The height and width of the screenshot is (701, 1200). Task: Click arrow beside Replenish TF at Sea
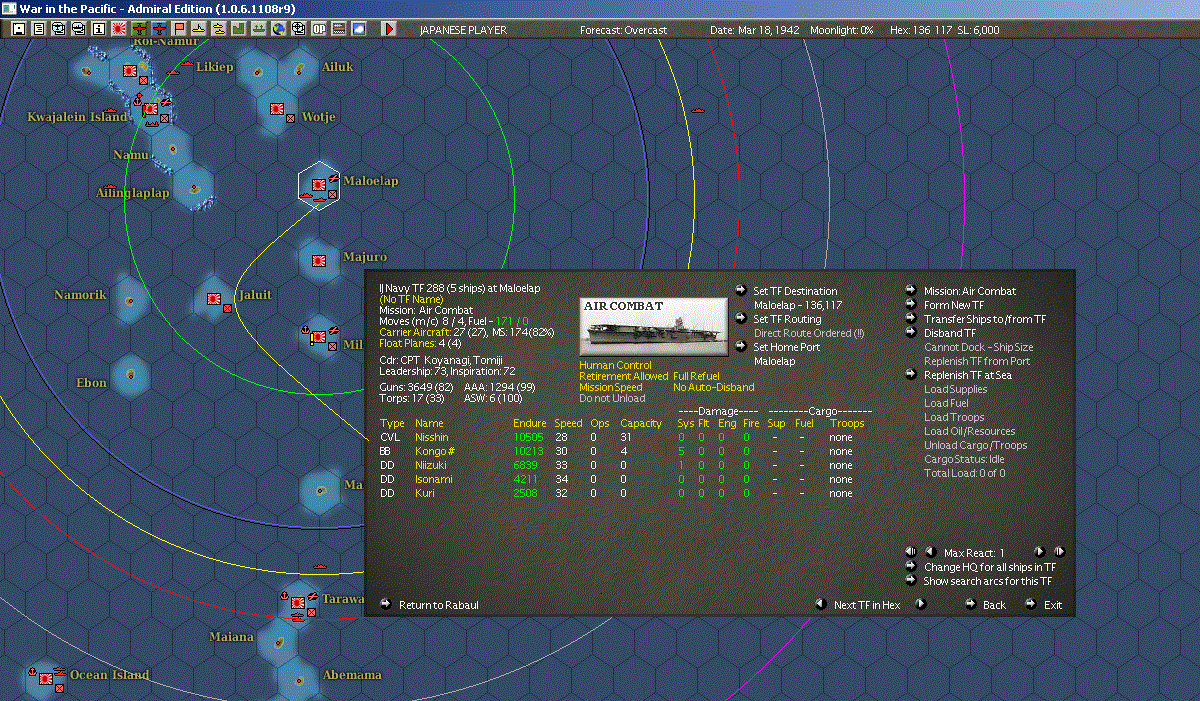click(911, 375)
